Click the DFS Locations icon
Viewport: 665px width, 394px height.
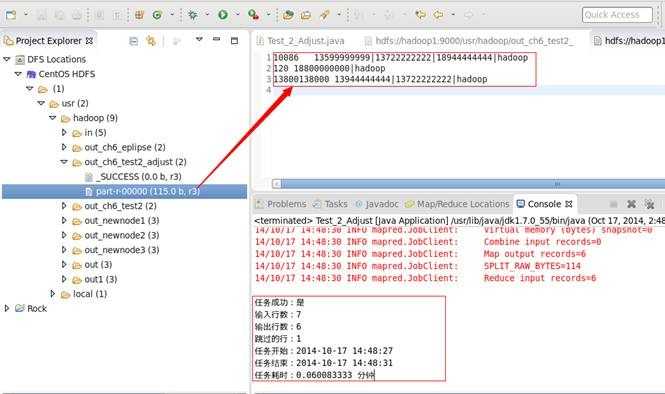[x=20, y=59]
